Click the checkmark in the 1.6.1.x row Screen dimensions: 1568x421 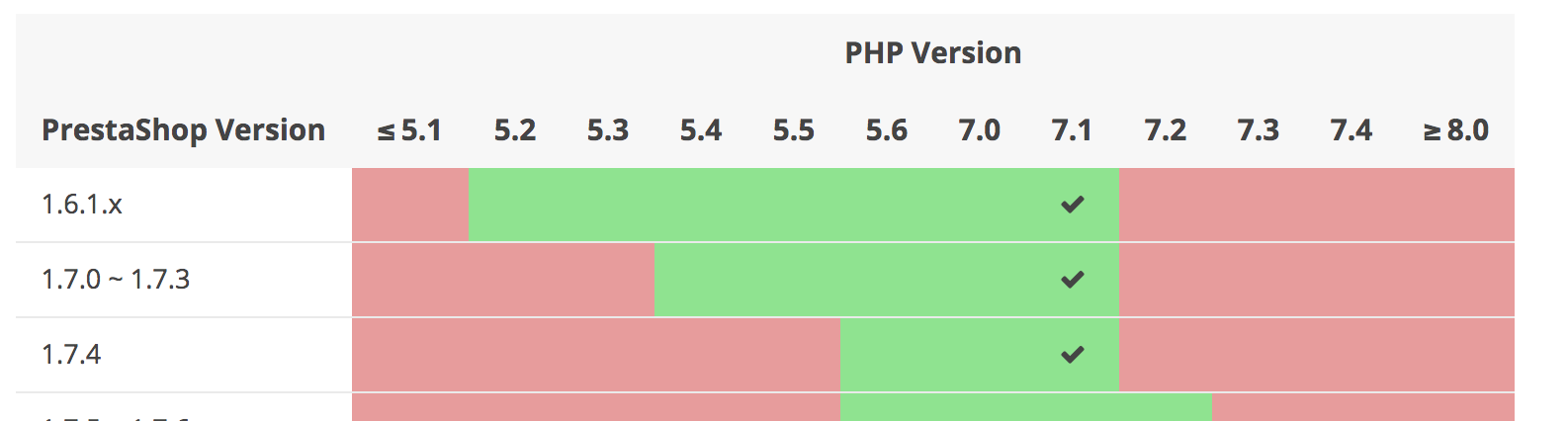(x=1073, y=205)
